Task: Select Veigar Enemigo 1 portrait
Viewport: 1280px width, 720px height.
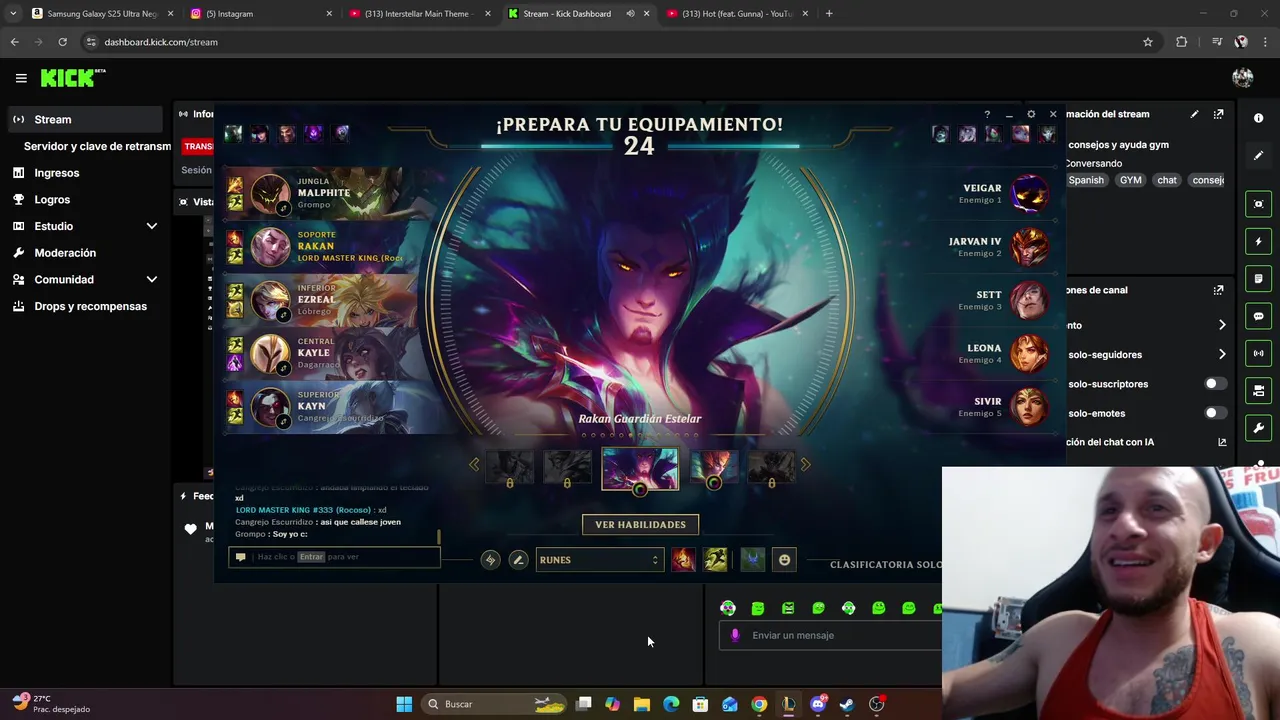Action: coord(1029,193)
